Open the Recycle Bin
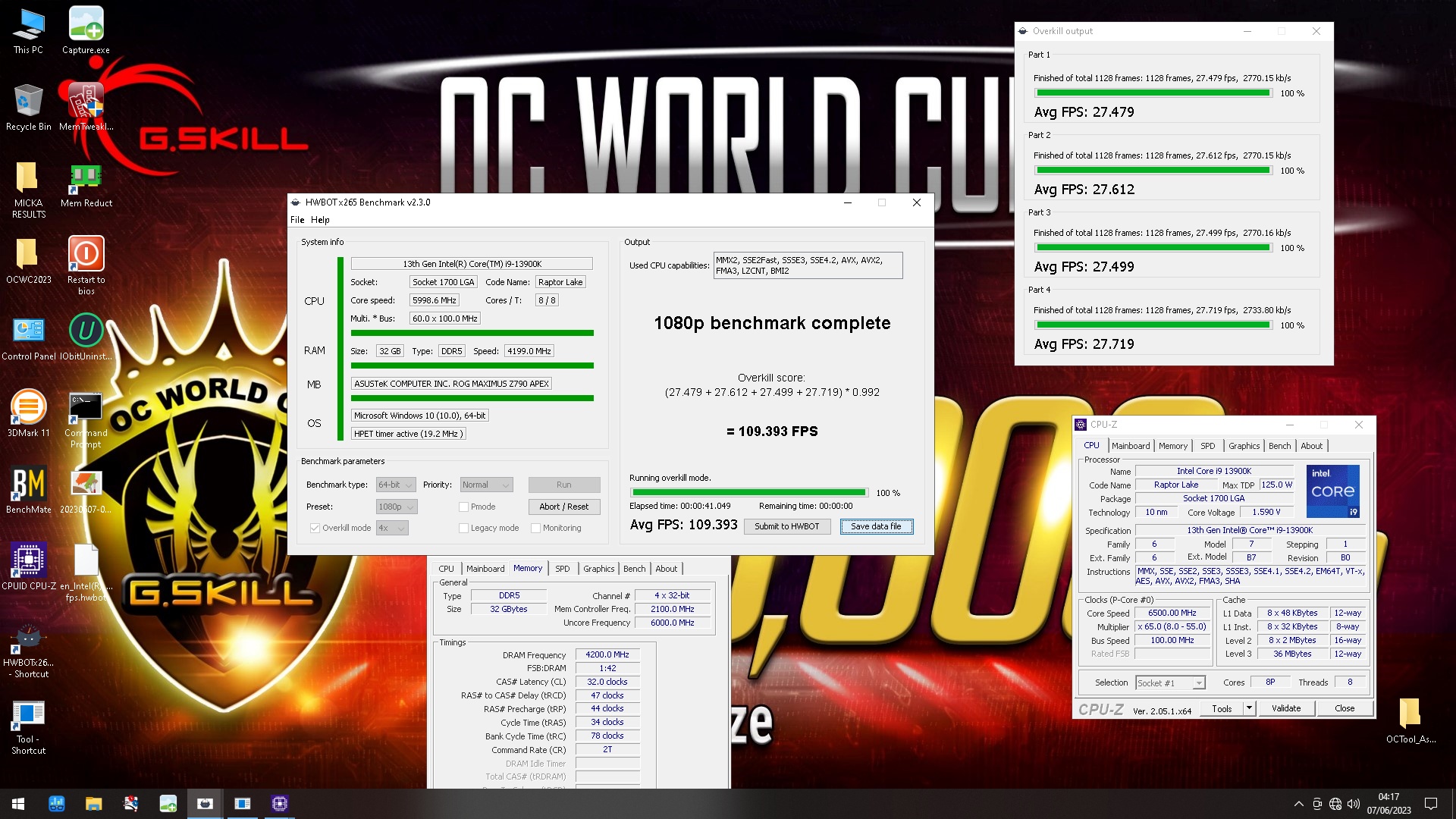1456x819 pixels. [28, 107]
